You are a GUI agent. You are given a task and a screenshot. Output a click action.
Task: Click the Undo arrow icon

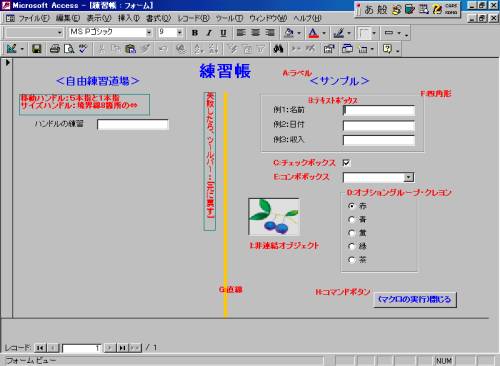[x=163, y=49]
